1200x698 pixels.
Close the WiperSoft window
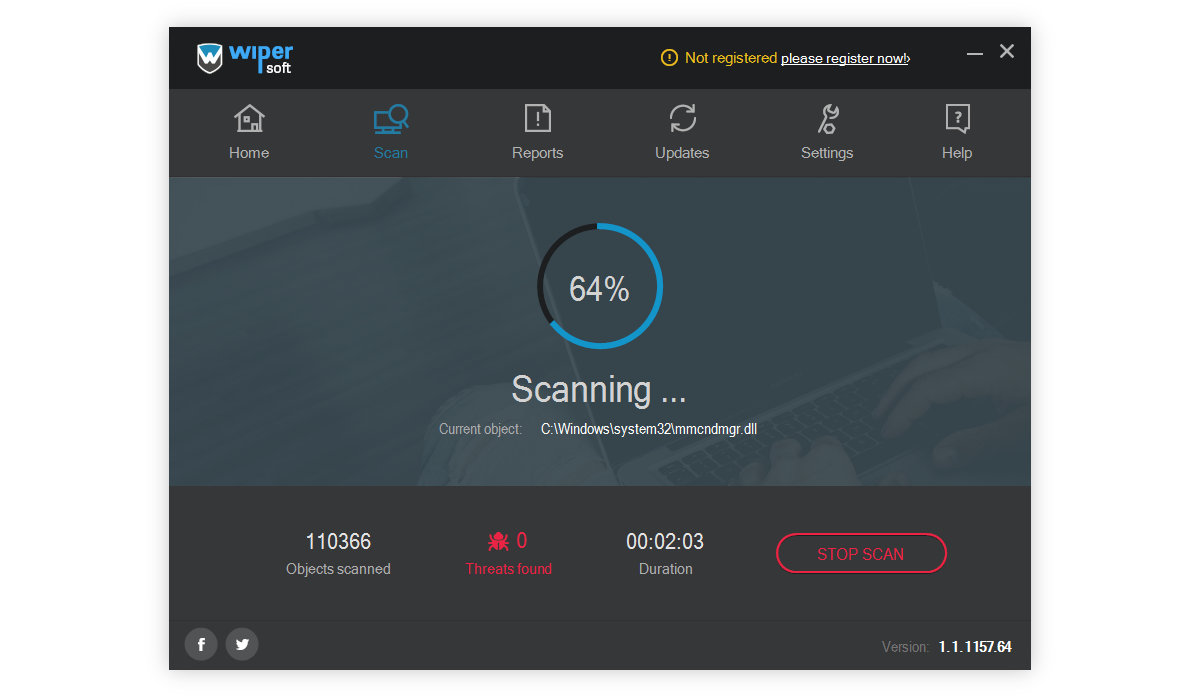click(x=1007, y=51)
